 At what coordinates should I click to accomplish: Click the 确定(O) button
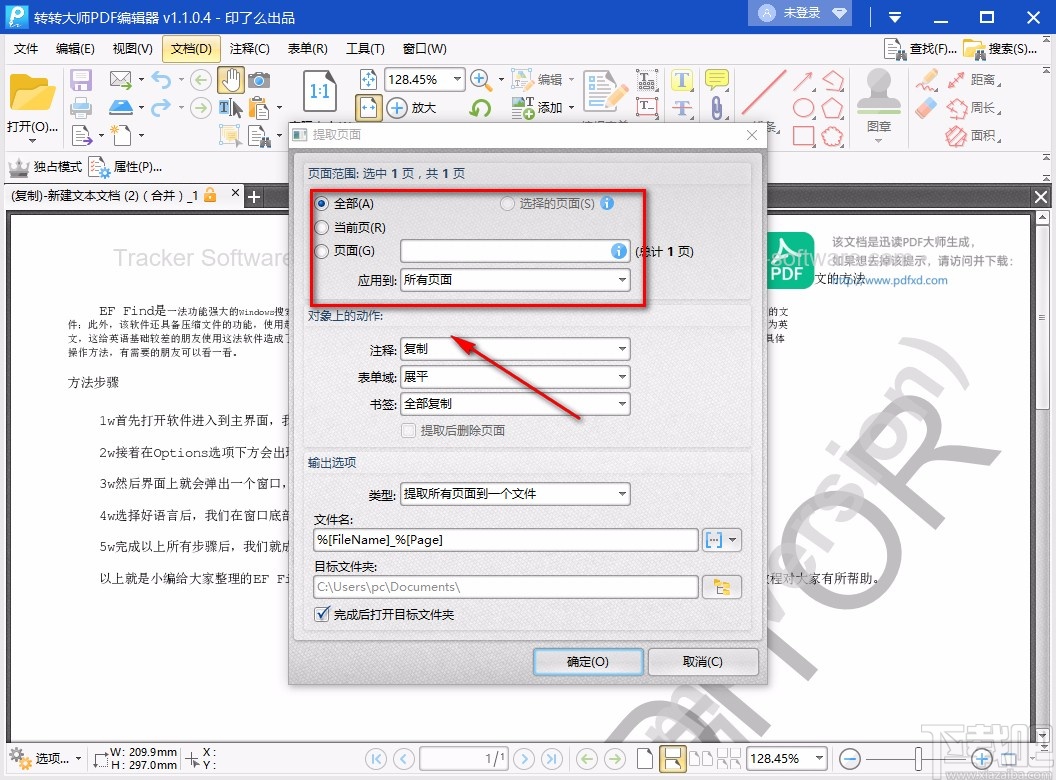click(x=588, y=661)
